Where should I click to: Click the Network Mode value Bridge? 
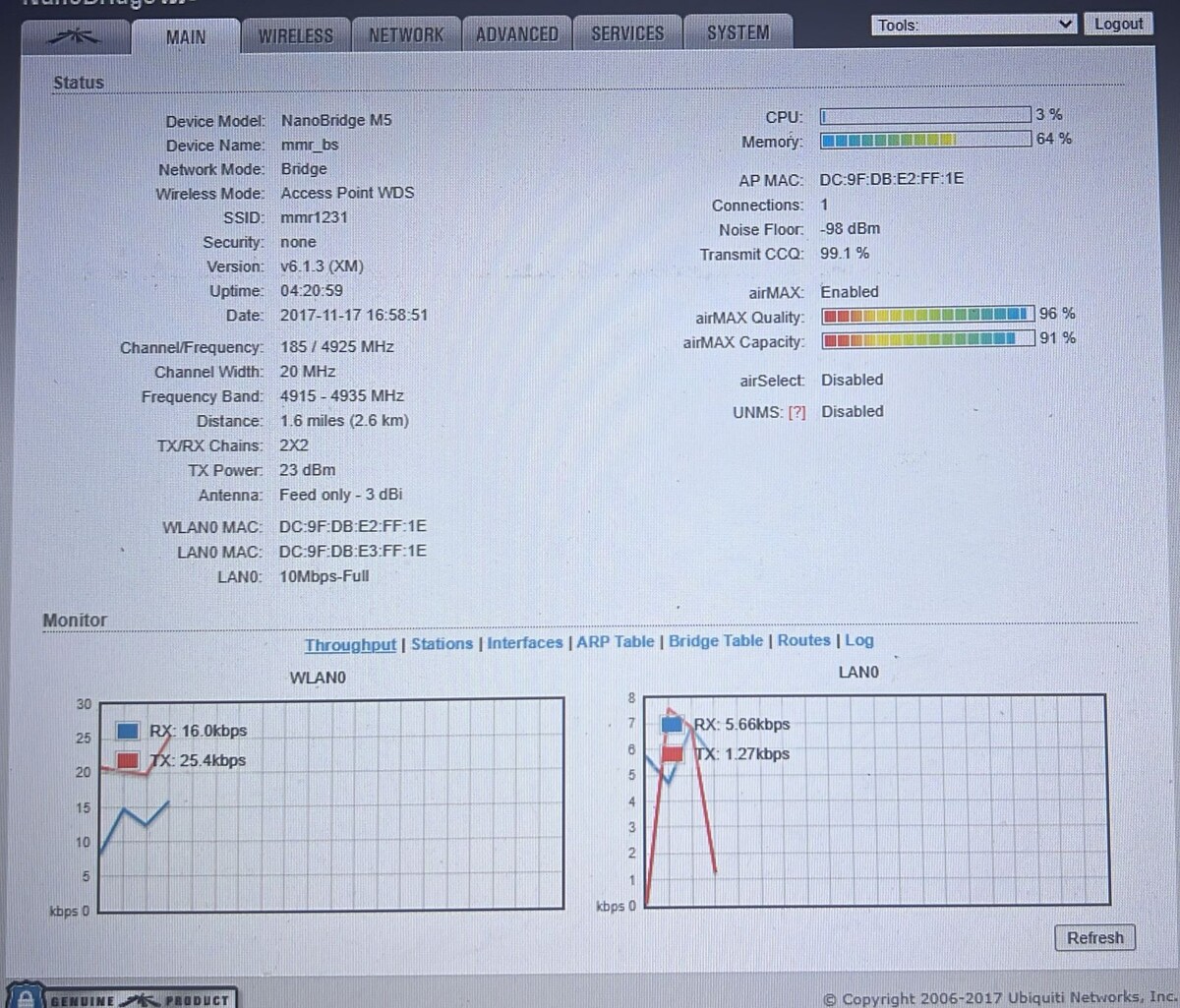click(x=304, y=169)
